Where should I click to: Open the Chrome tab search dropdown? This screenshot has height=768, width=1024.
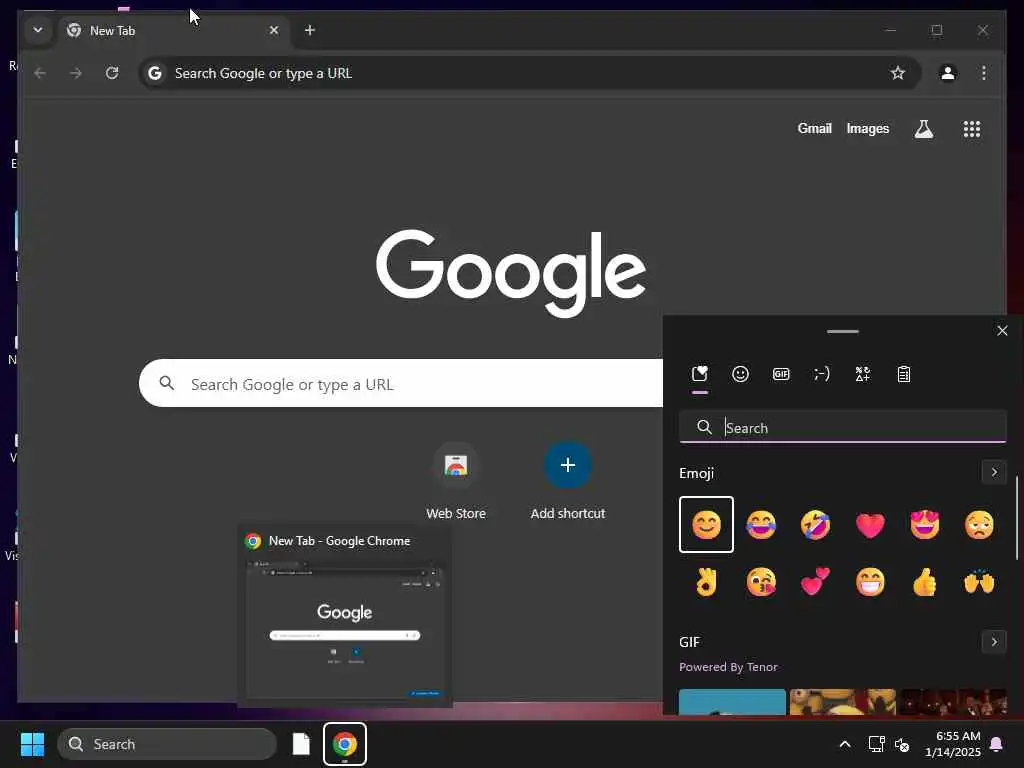38,30
